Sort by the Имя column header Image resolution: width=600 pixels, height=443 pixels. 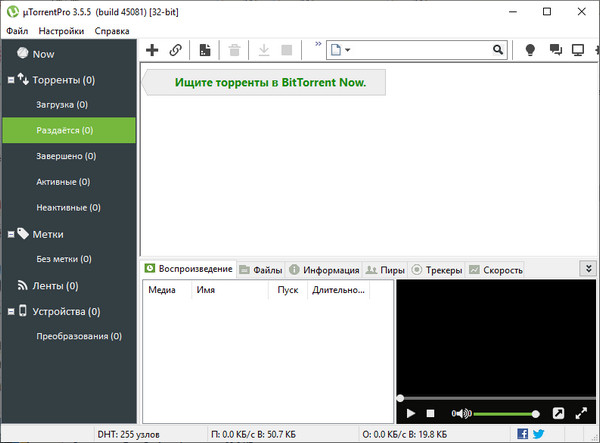coord(230,290)
